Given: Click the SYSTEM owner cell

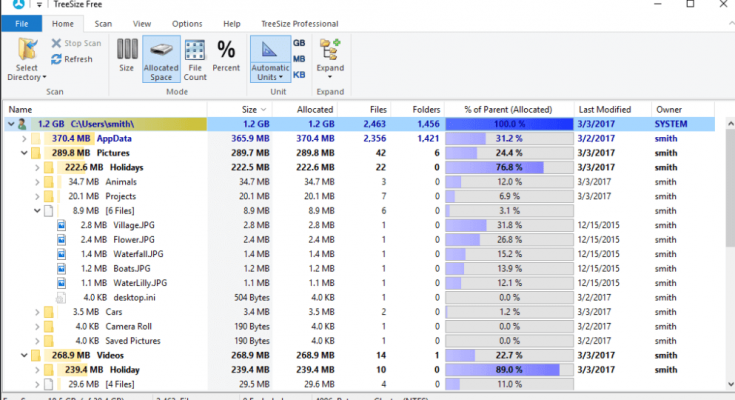Looking at the screenshot, I should pyautogui.click(x=671, y=124).
